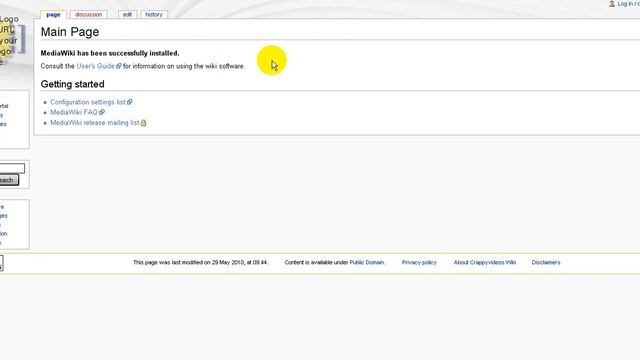Image resolution: width=640 pixels, height=360 pixels.
Task: Open the User's Guide link
Action: (95, 66)
